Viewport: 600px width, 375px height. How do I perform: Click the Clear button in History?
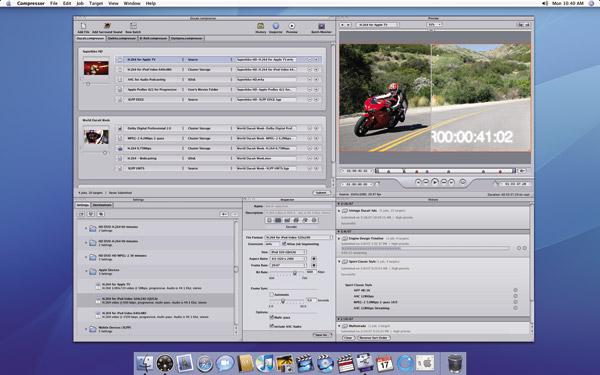[348, 338]
